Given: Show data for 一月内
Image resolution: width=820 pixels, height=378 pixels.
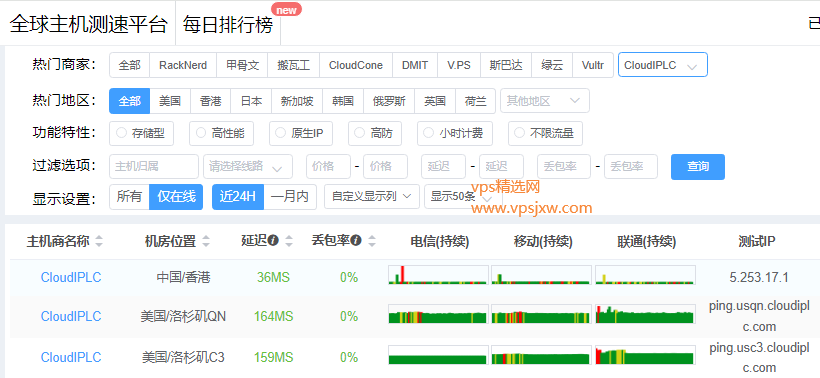Looking at the screenshot, I should [290, 197].
